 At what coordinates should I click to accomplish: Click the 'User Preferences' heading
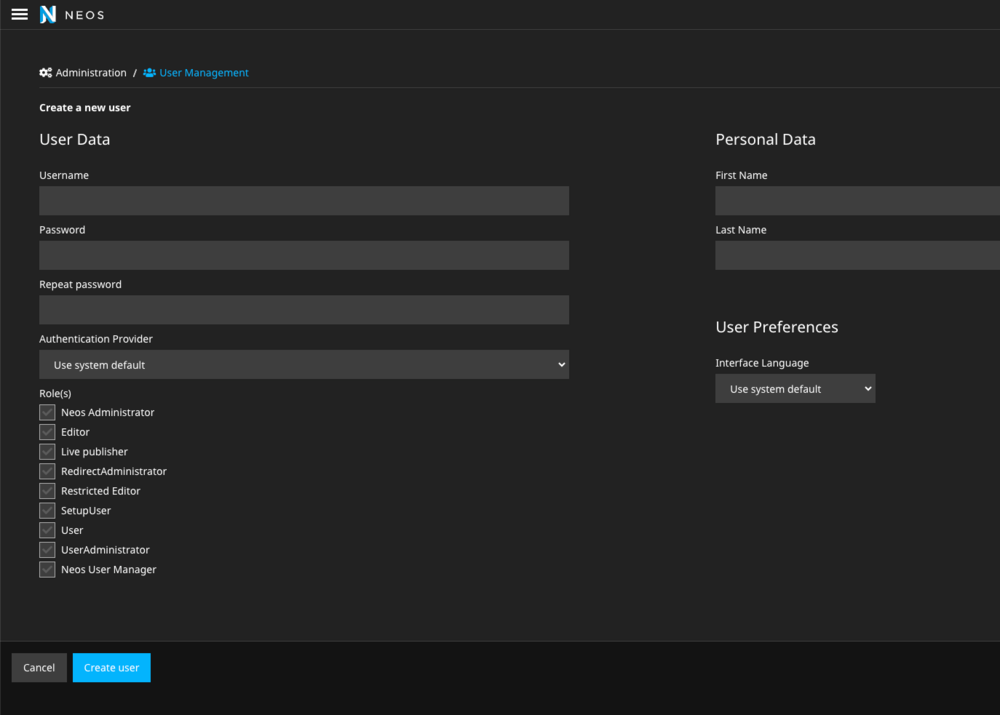[777, 327]
